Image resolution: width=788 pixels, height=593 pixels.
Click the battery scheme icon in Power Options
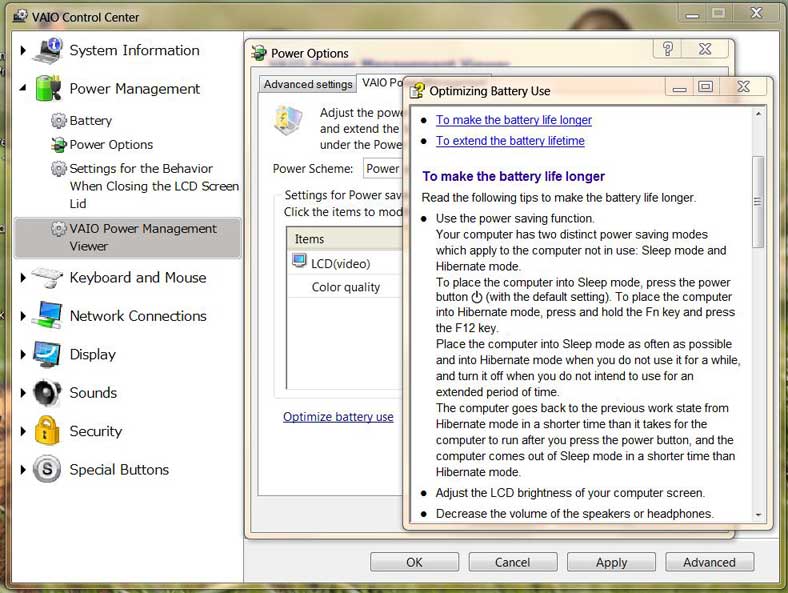pos(288,120)
